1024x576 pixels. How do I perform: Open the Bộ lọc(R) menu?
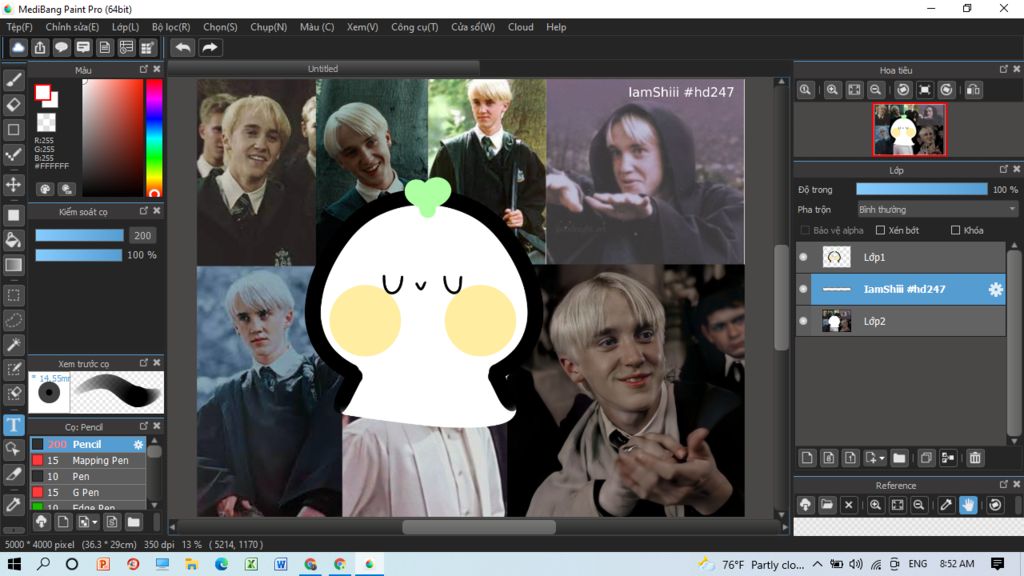tap(171, 27)
